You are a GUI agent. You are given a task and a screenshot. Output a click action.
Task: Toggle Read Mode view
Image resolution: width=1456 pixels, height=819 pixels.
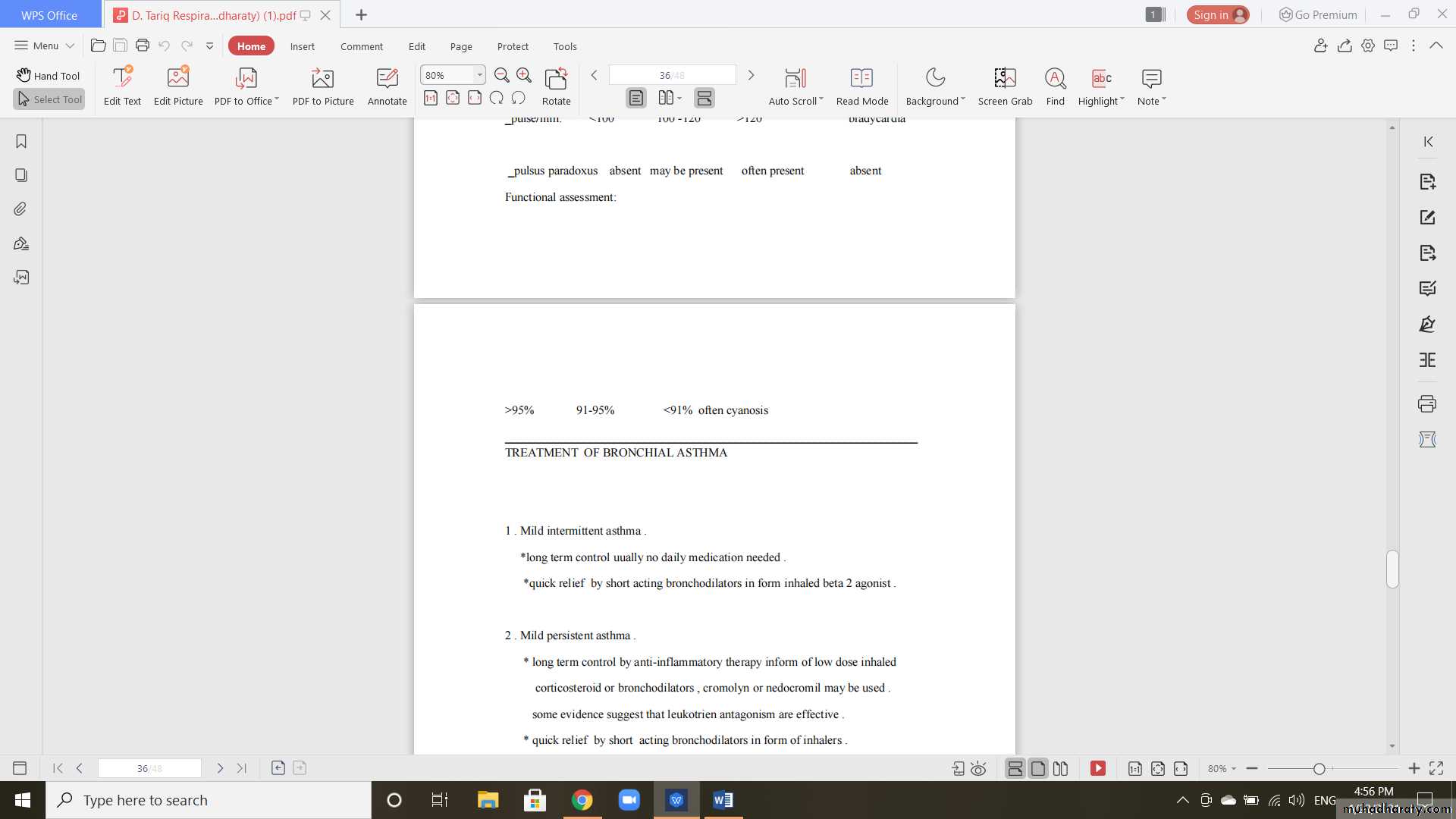(861, 78)
